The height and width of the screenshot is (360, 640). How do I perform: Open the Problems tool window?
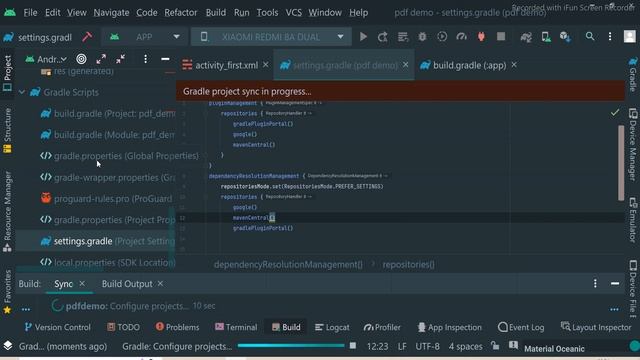pyautogui.click(x=177, y=327)
